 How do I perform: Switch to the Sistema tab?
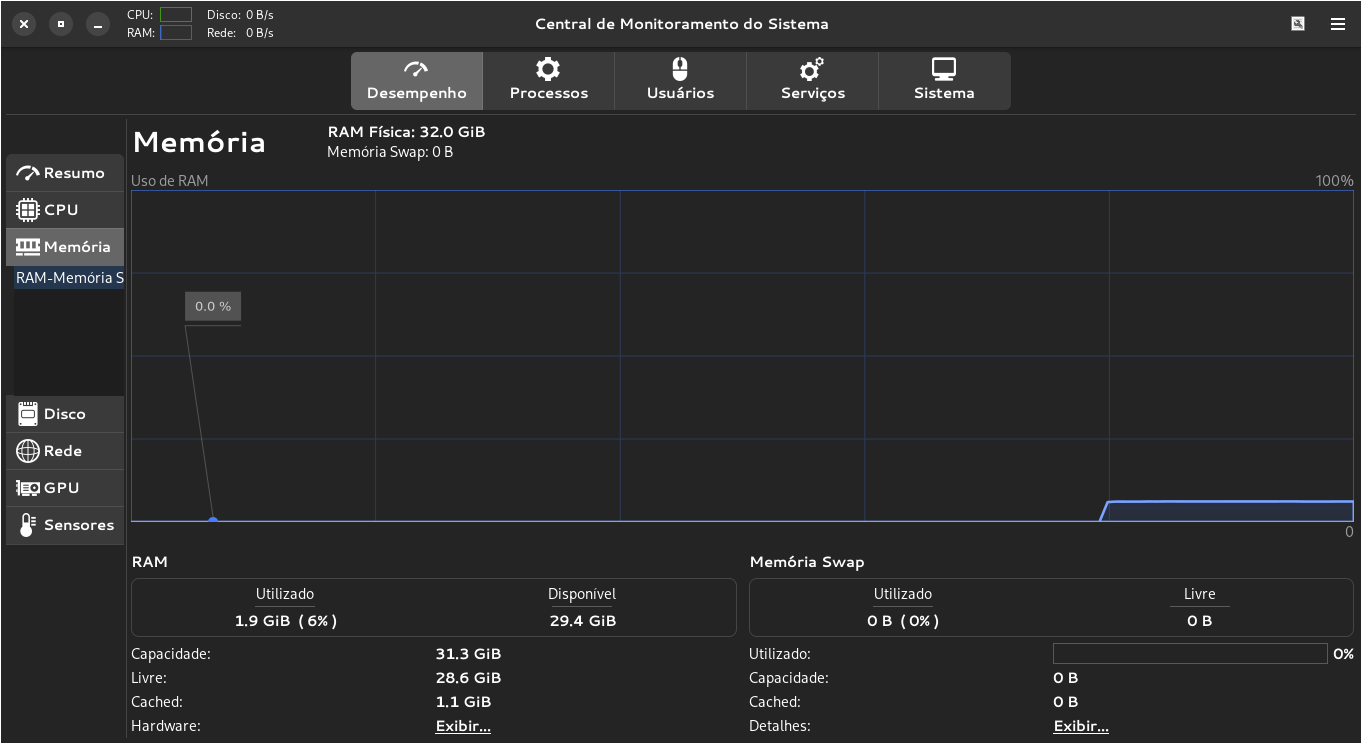click(944, 81)
